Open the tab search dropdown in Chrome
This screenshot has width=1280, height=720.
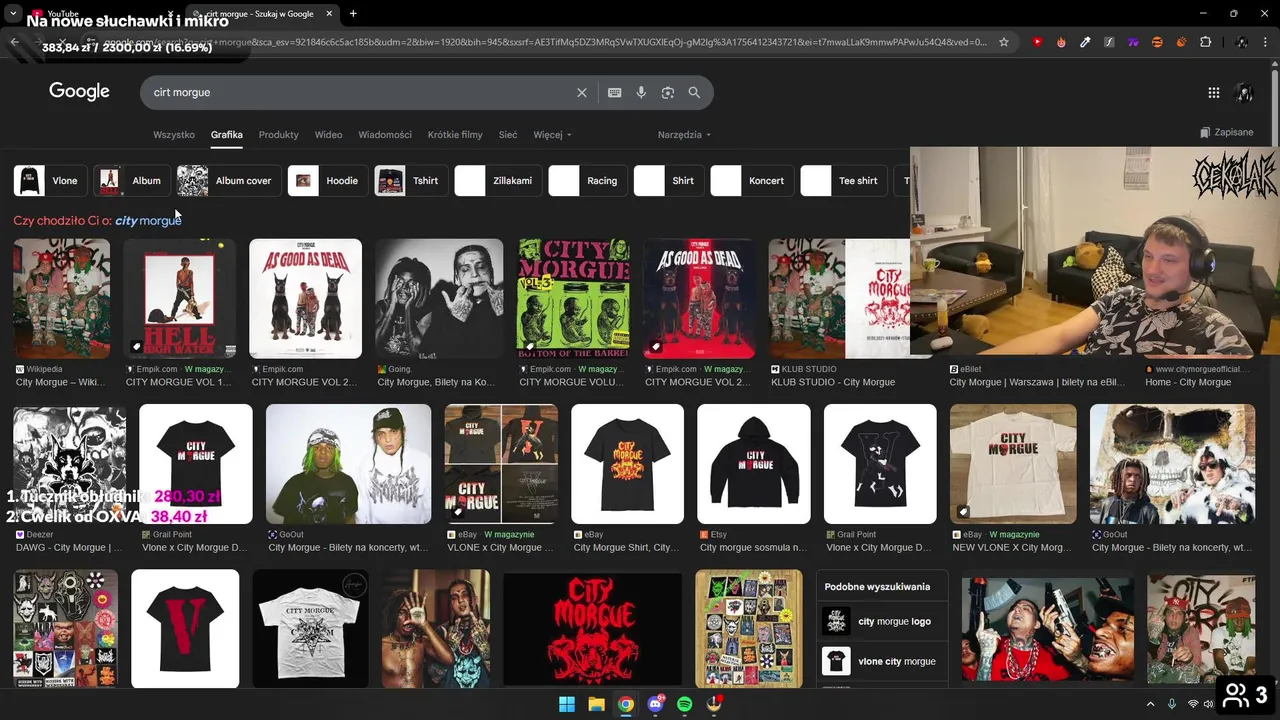click(13, 14)
